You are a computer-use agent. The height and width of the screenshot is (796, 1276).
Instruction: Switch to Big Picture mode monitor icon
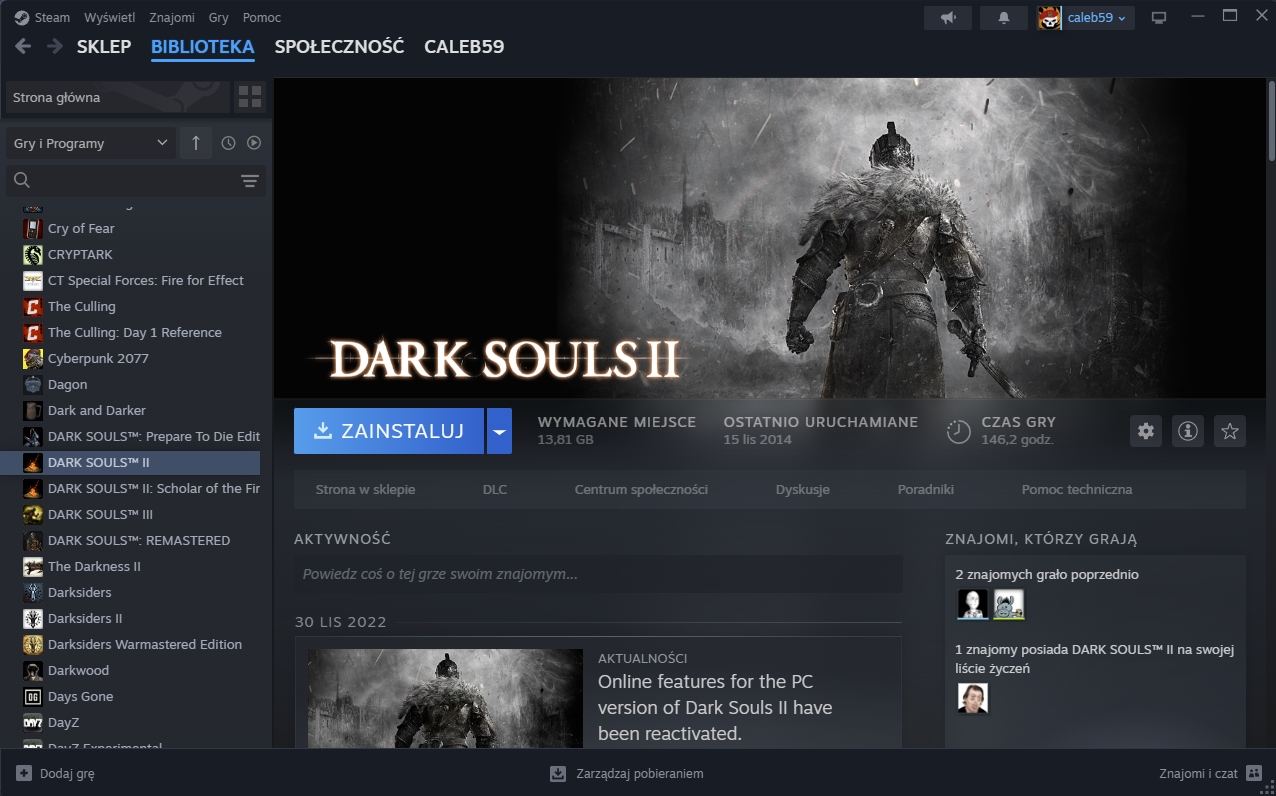point(1159,17)
